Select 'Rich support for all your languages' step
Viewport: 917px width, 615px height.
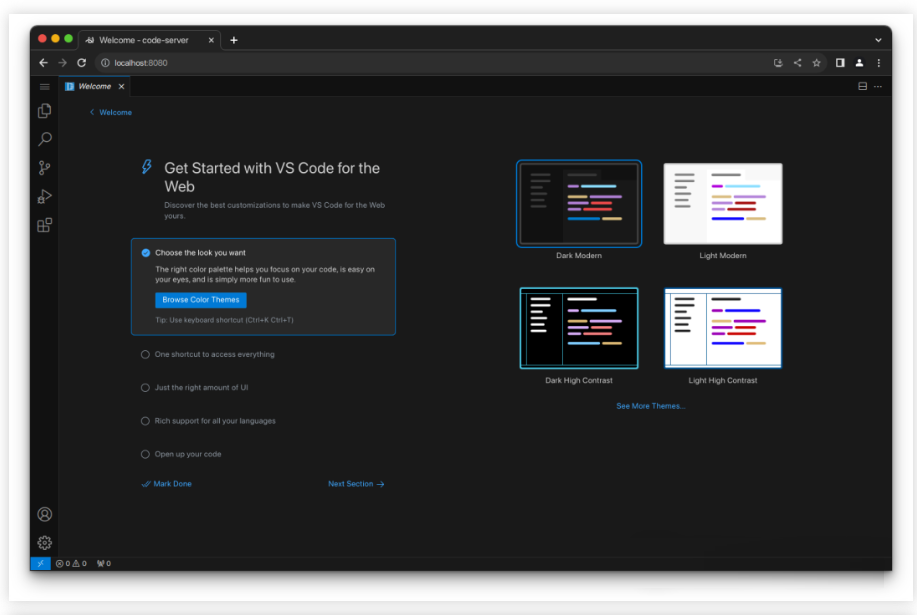tap(208, 421)
